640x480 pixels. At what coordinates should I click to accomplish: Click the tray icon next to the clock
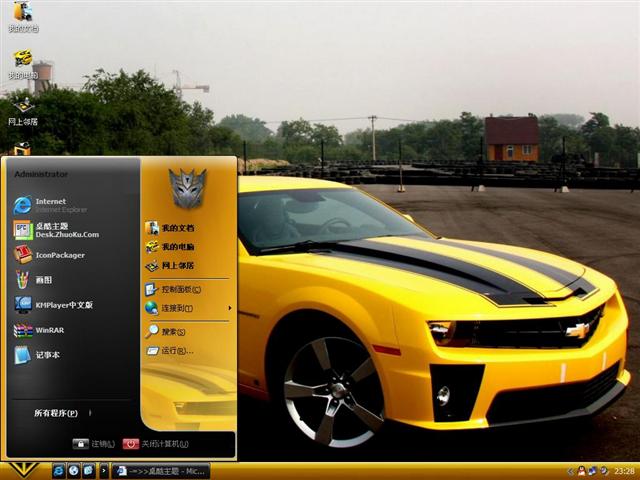604,471
